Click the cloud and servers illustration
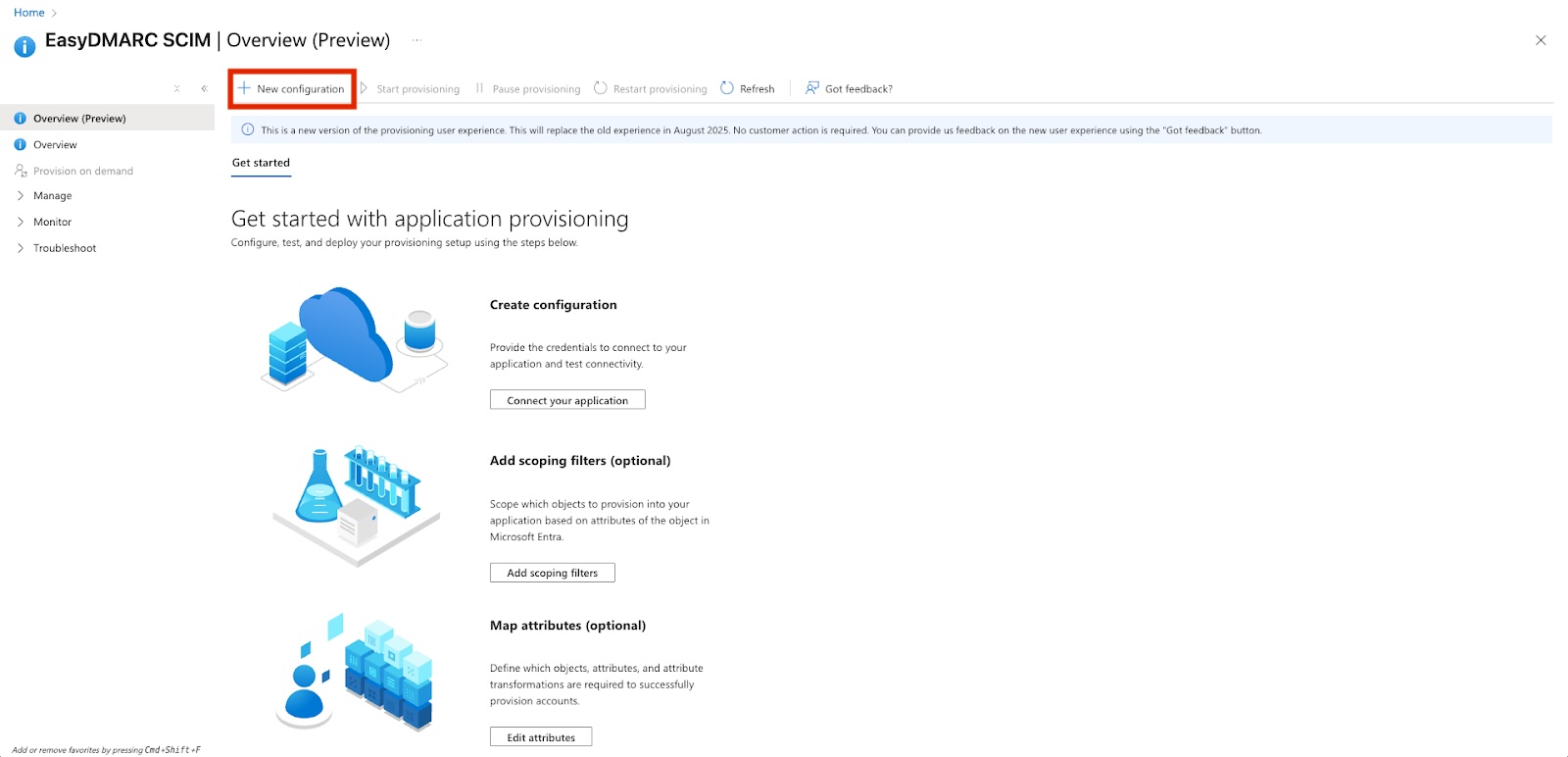Screen dimensions: 1568x757 pos(354,339)
